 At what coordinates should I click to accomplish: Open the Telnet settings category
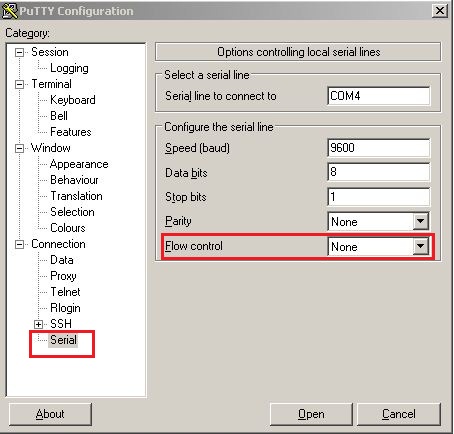point(65,292)
